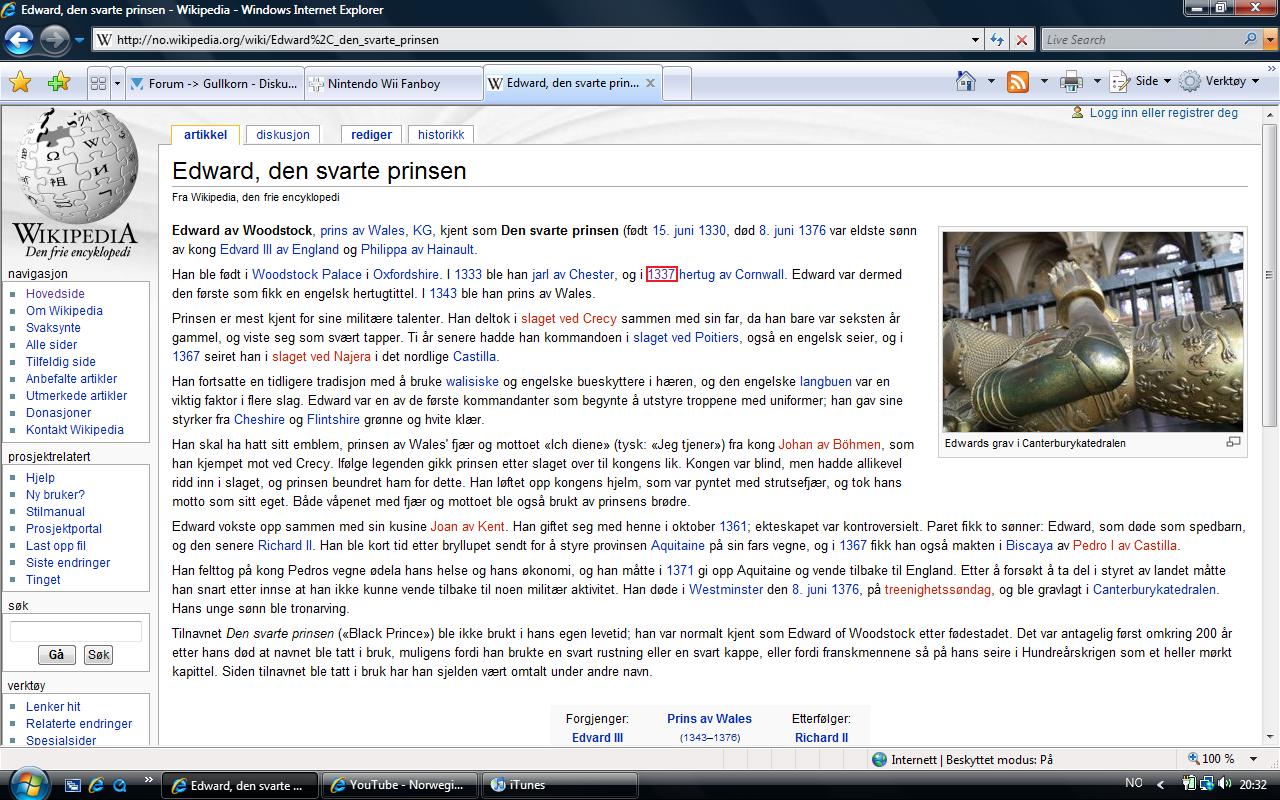
Task: Click the address bar URL field
Action: click(x=540, y=40)
